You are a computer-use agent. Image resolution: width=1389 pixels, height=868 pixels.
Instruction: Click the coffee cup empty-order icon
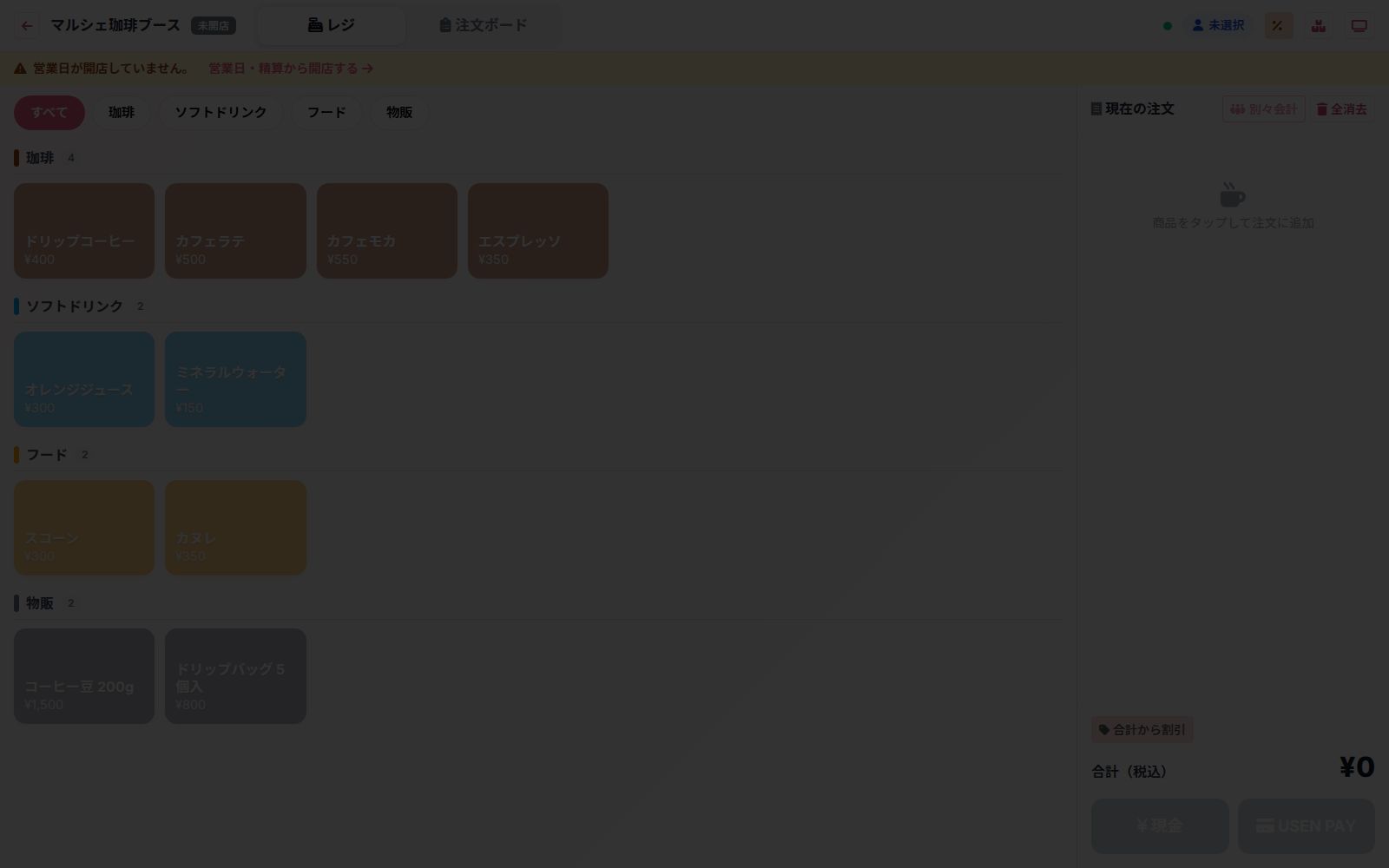pyautogui.click(x=1233, y=194)
